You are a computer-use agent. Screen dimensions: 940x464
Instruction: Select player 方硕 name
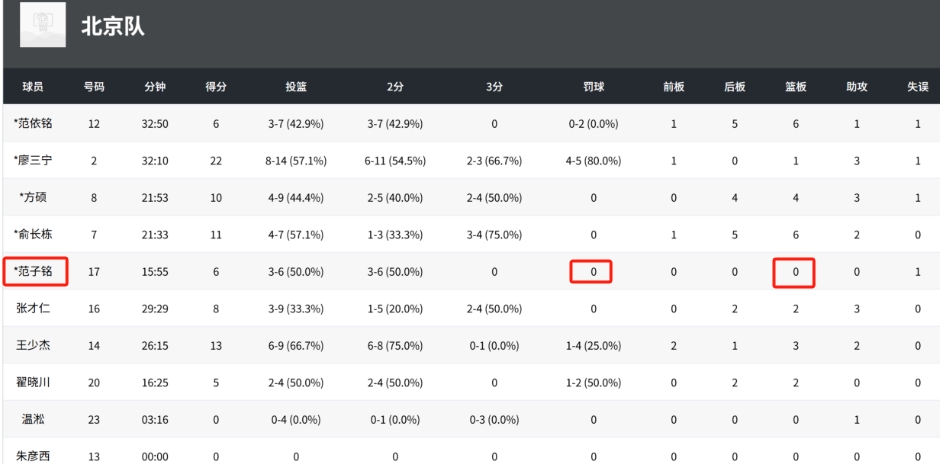pos(33,197)
